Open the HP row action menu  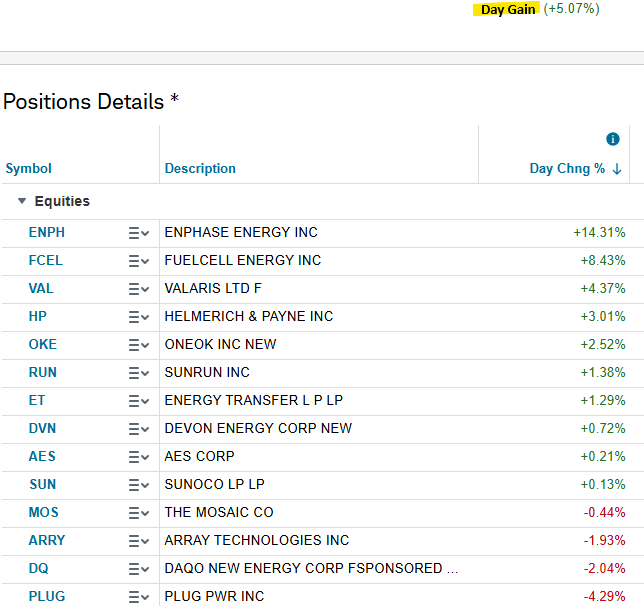[138, 317]
